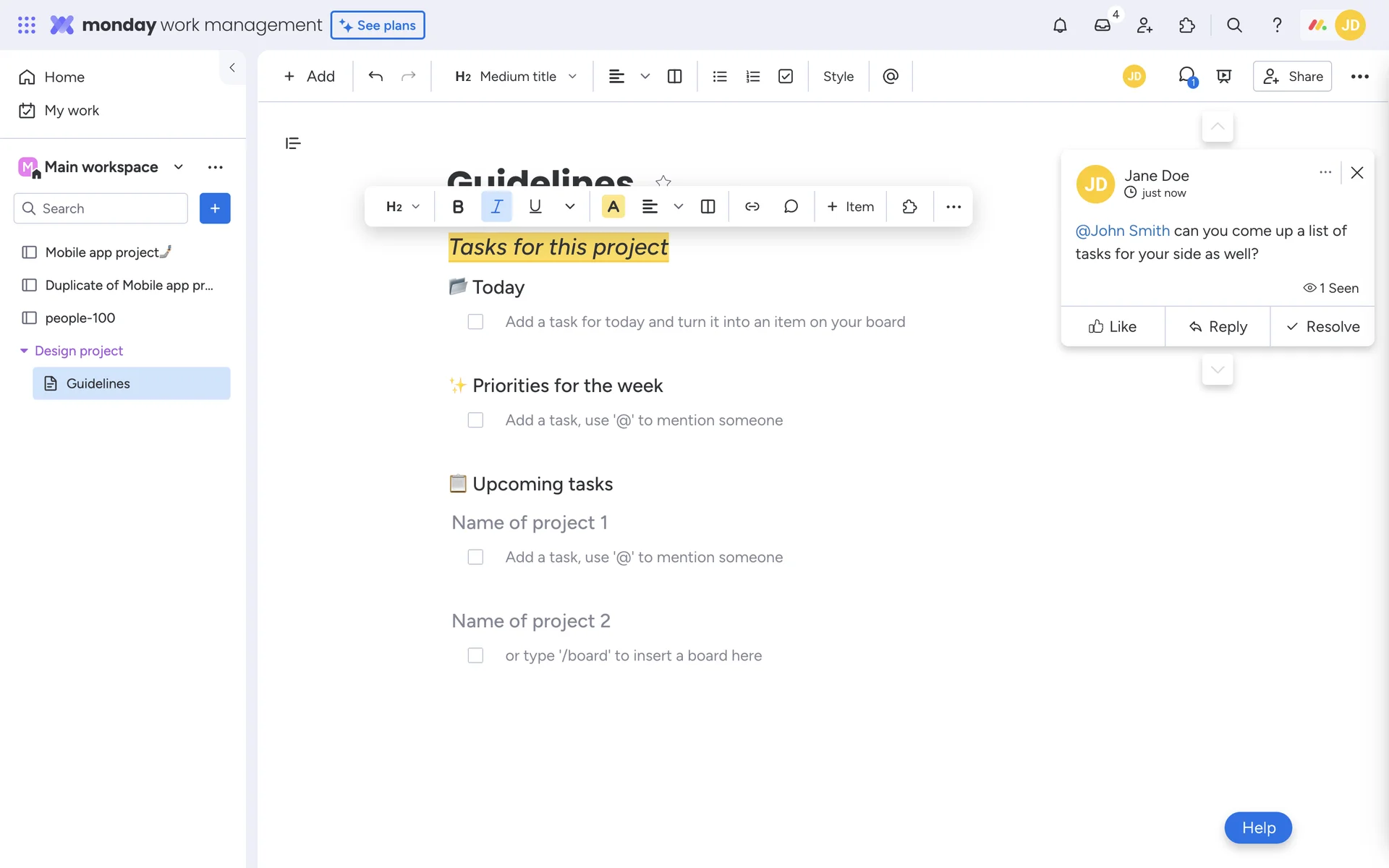Screen dimensions: 1389x868
Task: Click the Resolve button on comment
Action: click(x=1322, y=327)
